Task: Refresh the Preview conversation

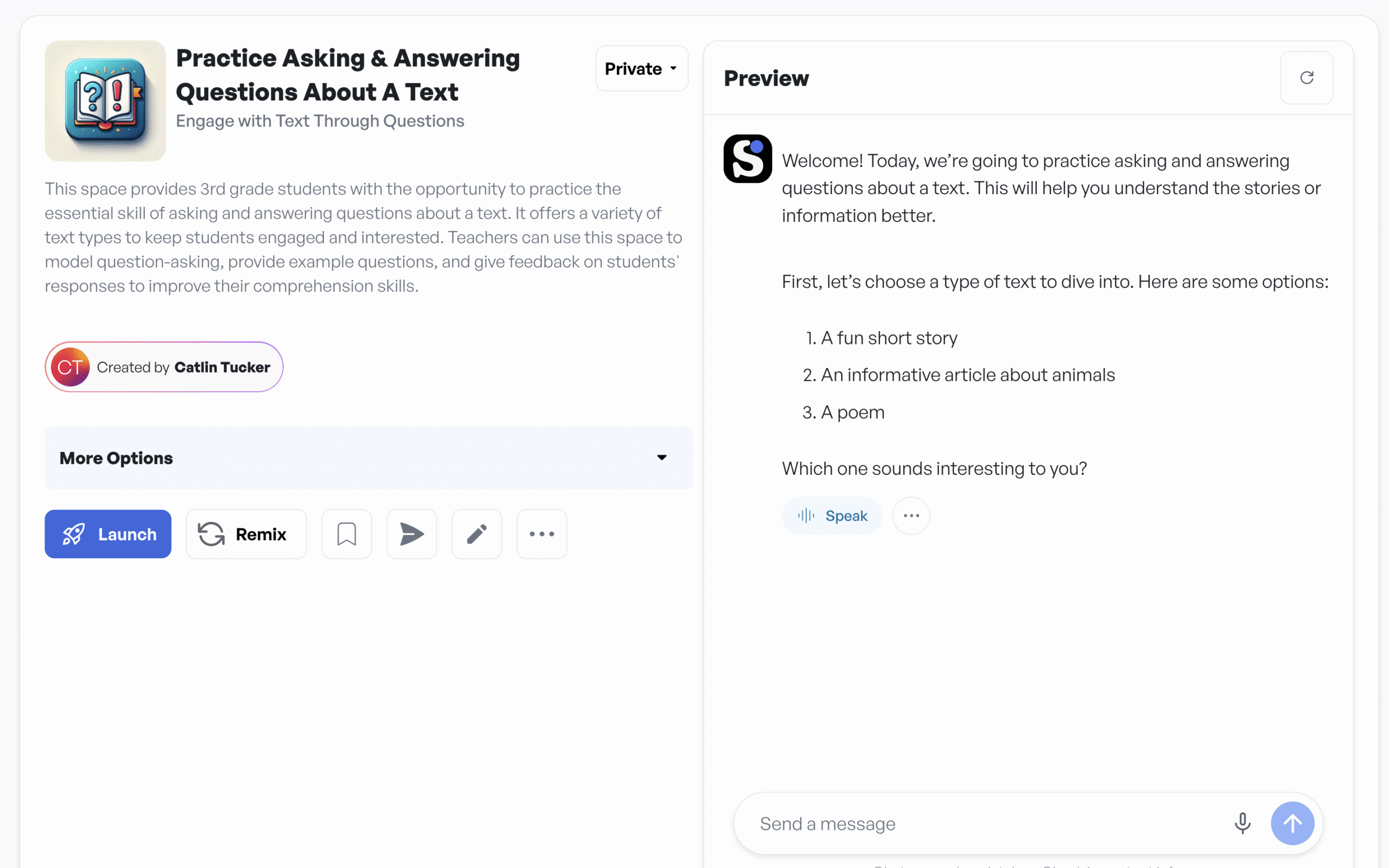Action: tap(1307, 78)
